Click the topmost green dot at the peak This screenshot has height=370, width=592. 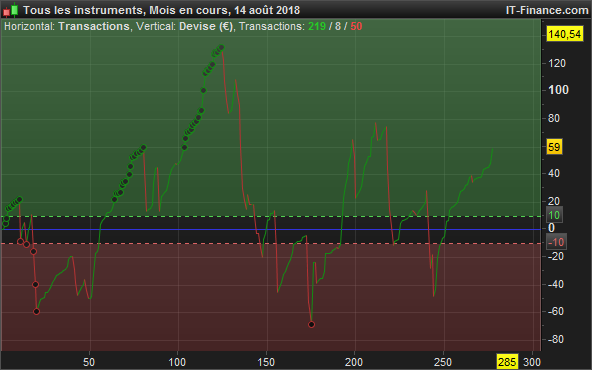coord(222,48)
